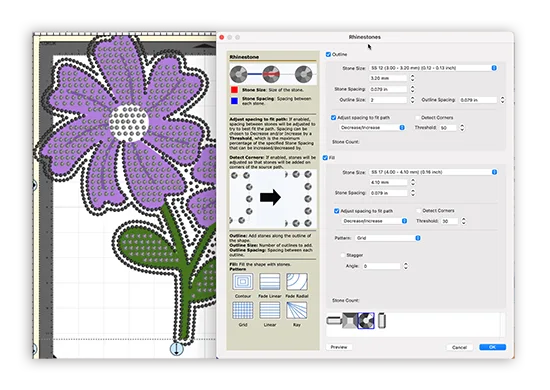Enable Fill Detect Corners checkbox
Image resolution: width=550 pixels, height=390 pixels.
tap(418, 210)
